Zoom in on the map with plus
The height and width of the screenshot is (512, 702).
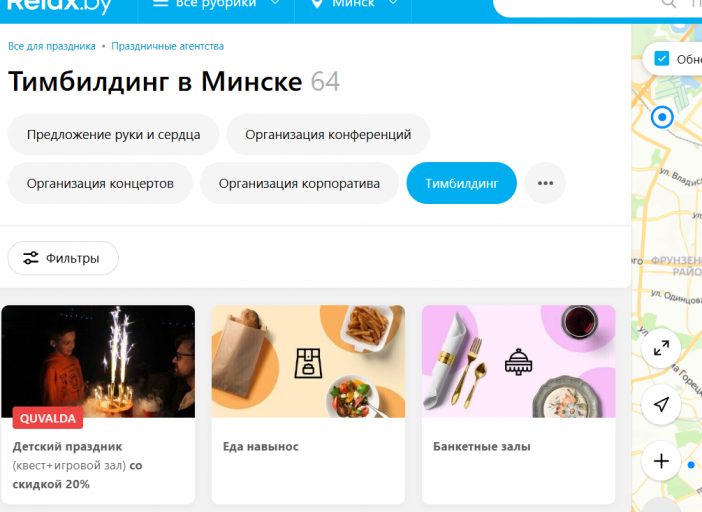point(661,461)
